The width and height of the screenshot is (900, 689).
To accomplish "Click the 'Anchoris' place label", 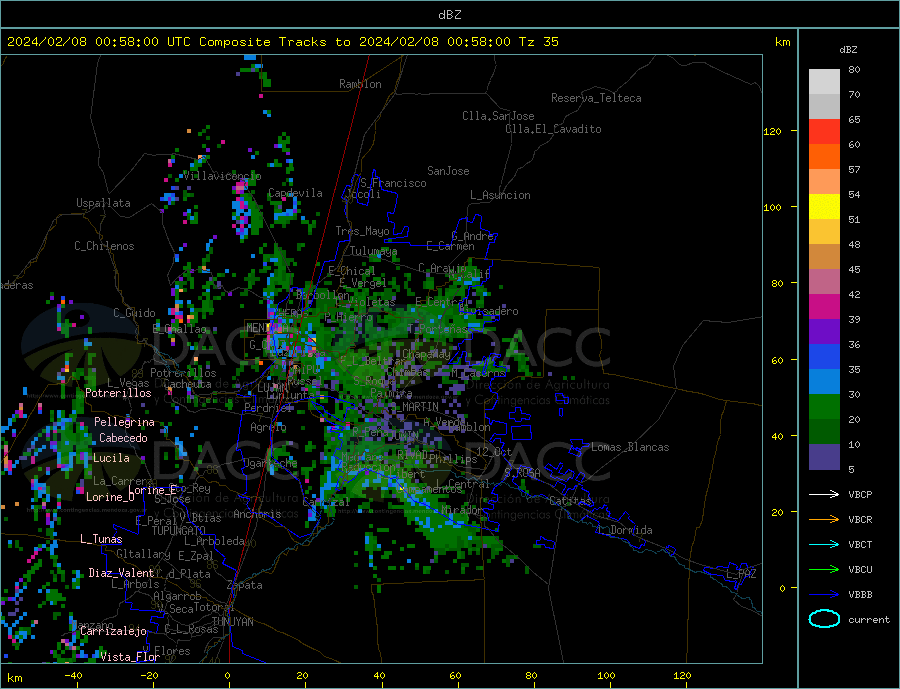I will coord(257,514).
